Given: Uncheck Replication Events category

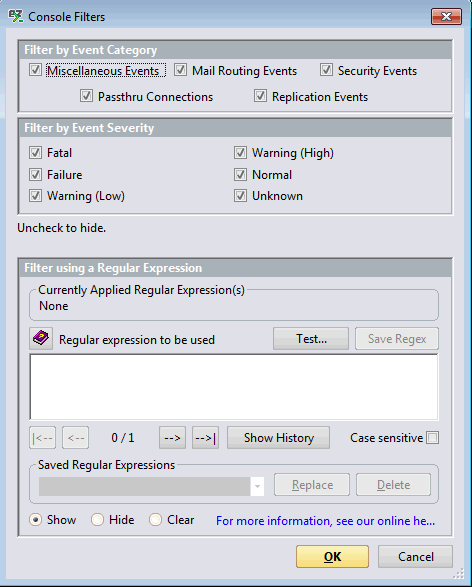Looking at the screenshot, I should click(x=261, y=96).
